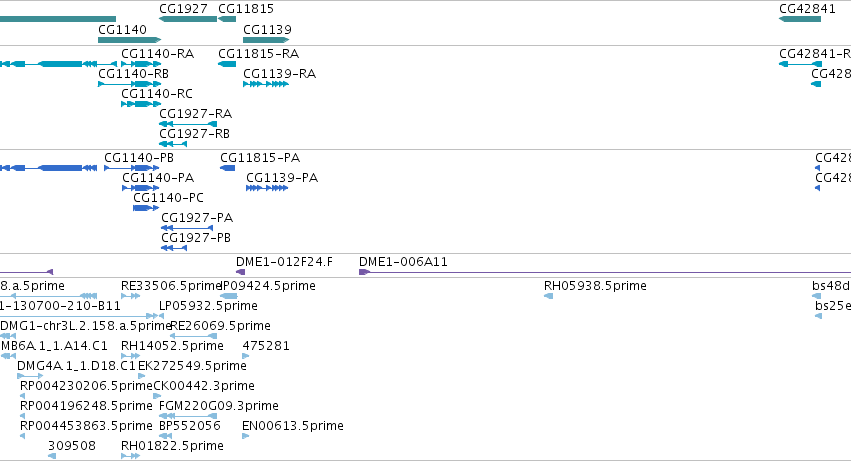Open transcript CG11815-RA label
Image resolution: width=851 pixels, height=461 pixels.
tap(258, 54)
